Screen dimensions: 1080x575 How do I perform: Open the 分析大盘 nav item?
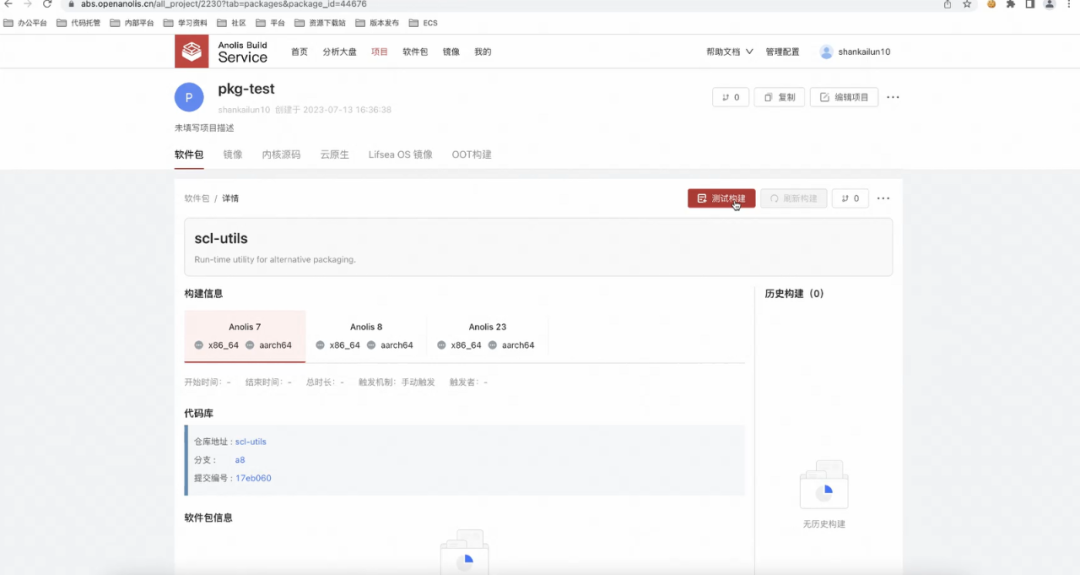coord(340,52)
